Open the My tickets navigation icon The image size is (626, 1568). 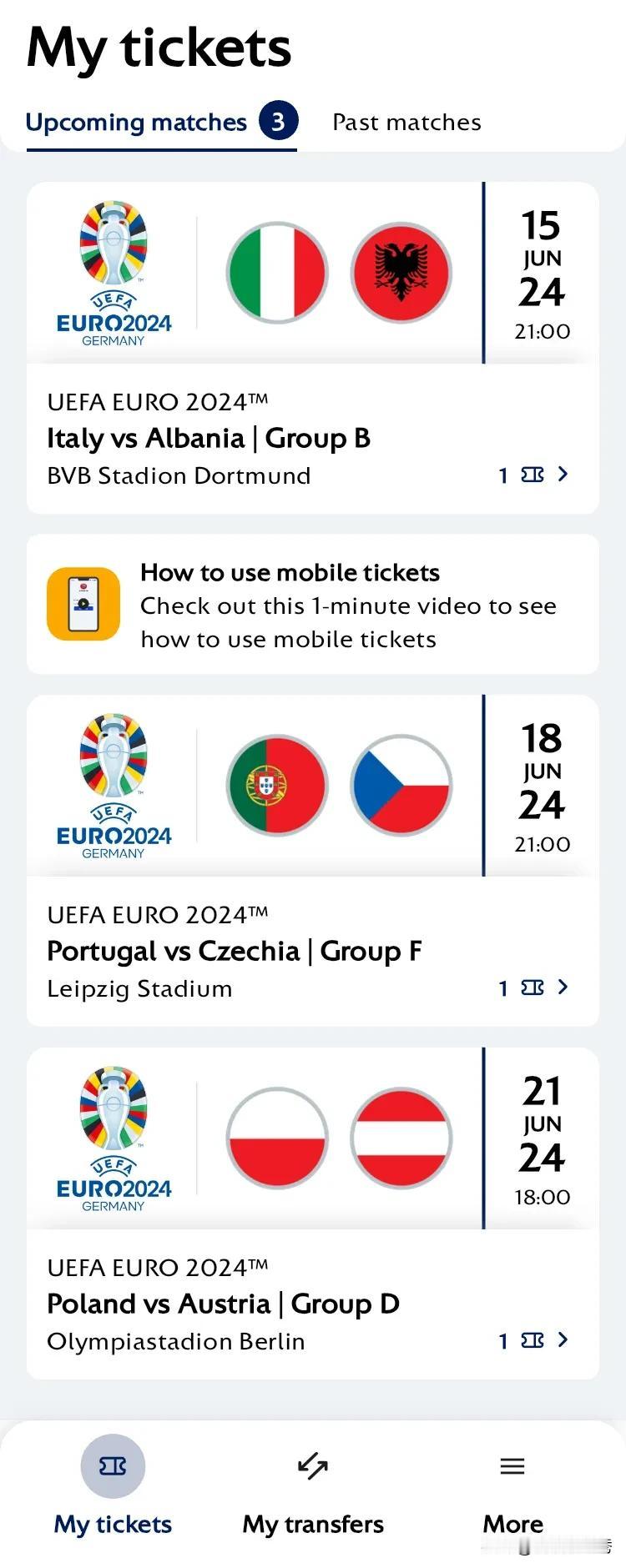coord(113,1465)
